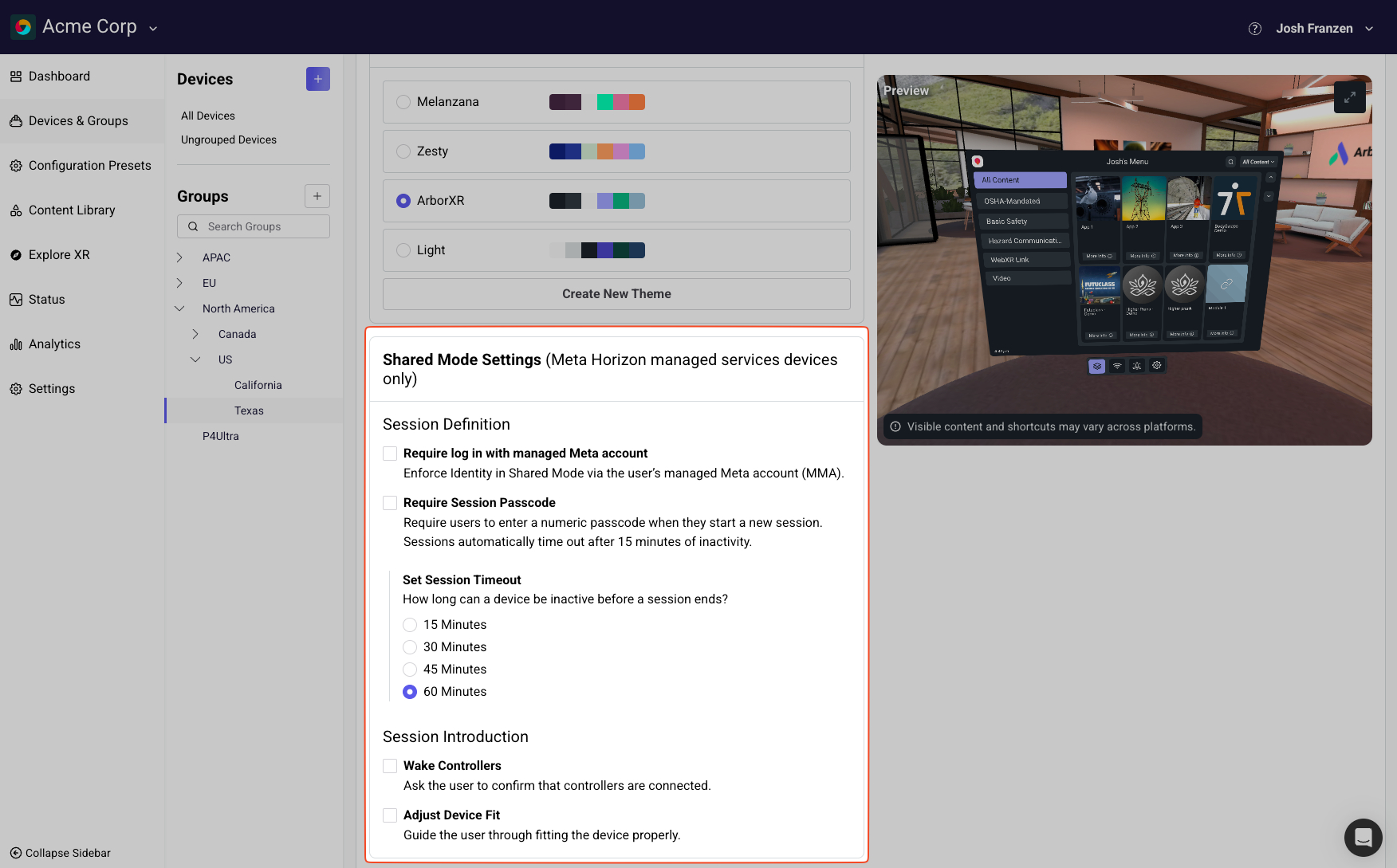This screenshot has height=868, width=1397.
Task: Expand the EU group chevron
Action: tap(179, 283)
